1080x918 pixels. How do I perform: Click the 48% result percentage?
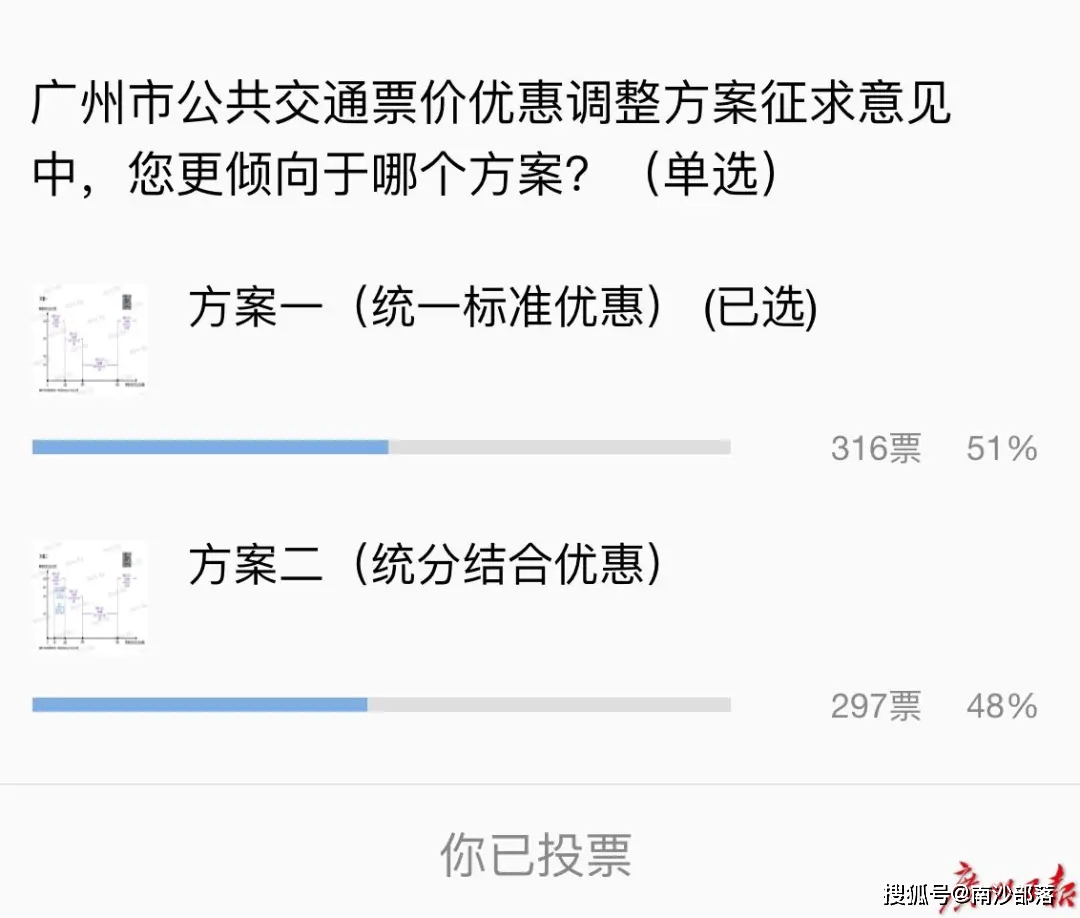(1002, 707)
